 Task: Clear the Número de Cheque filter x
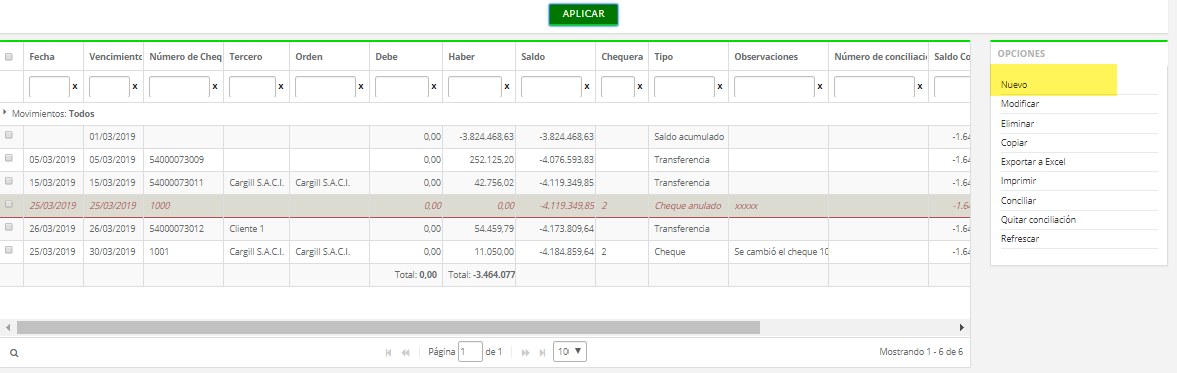pyautogui.click(x=215, y=87)
